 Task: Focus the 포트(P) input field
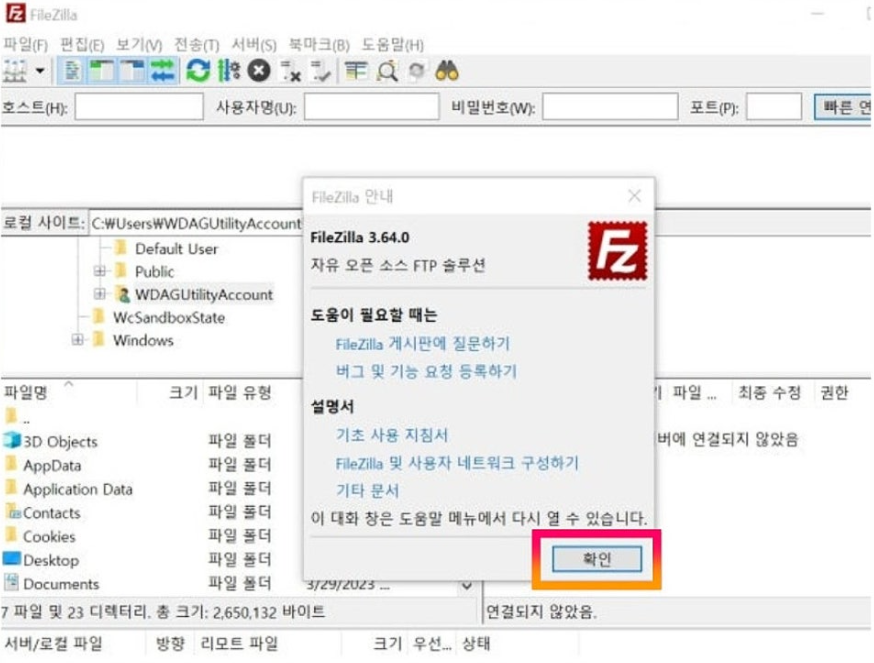tap(774, 107)
